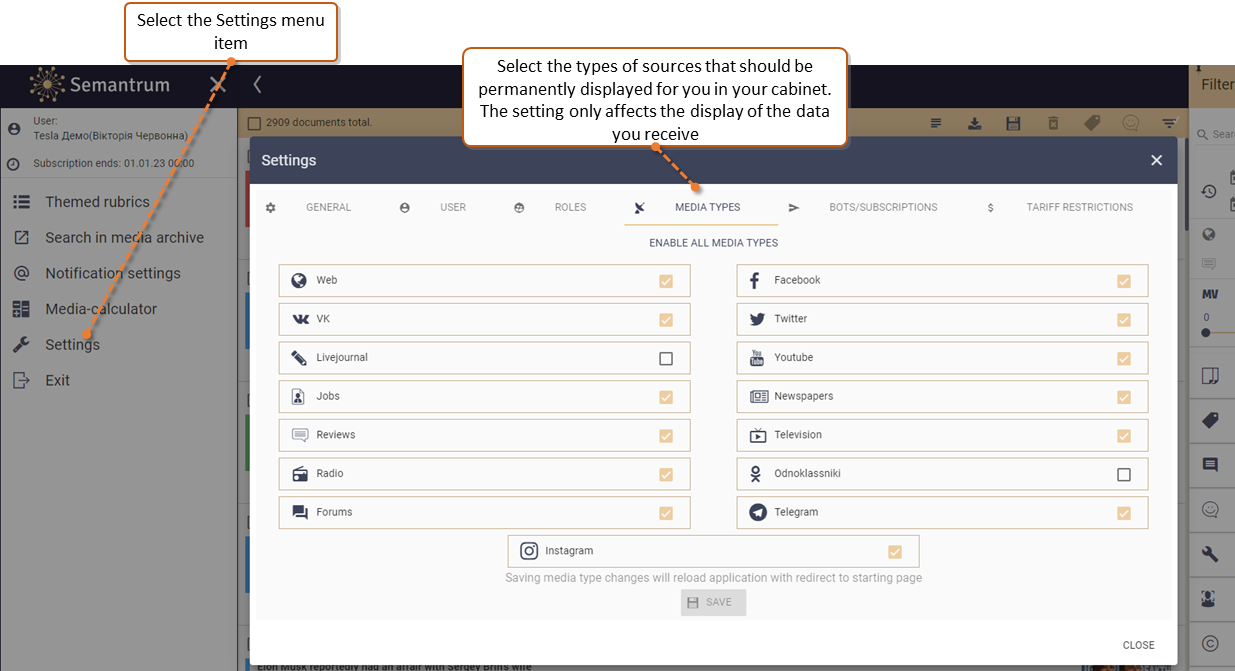
Task: Click the Television icon
Action: click(758, 435)
